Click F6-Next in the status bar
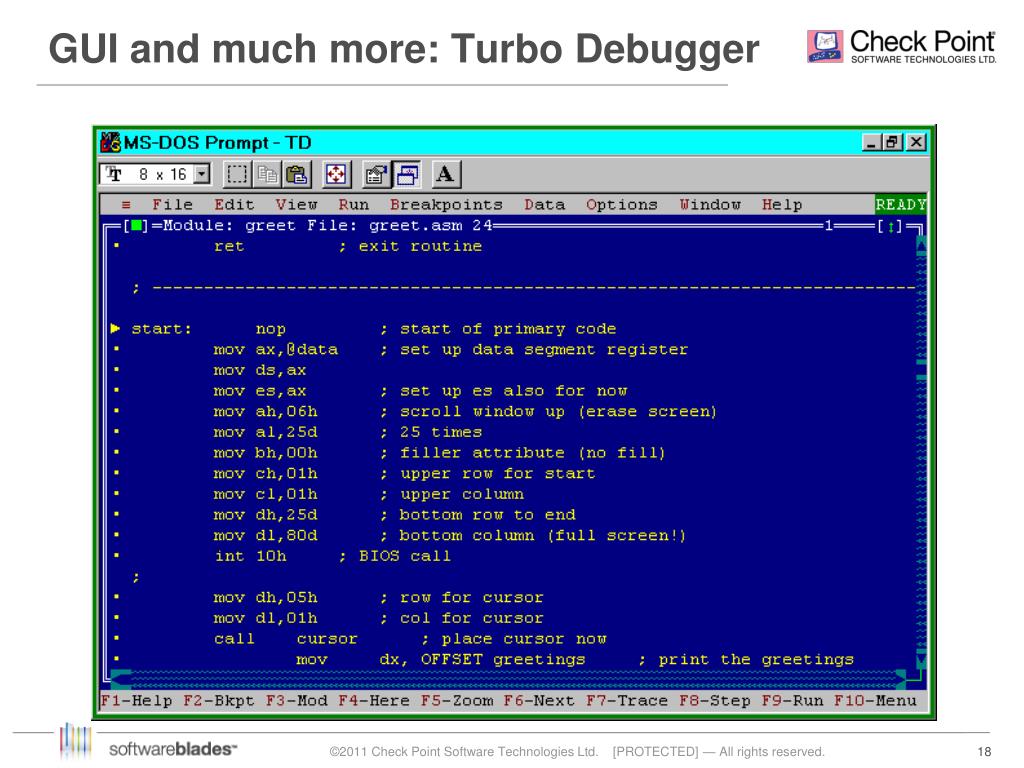 [x=539, y=701]
